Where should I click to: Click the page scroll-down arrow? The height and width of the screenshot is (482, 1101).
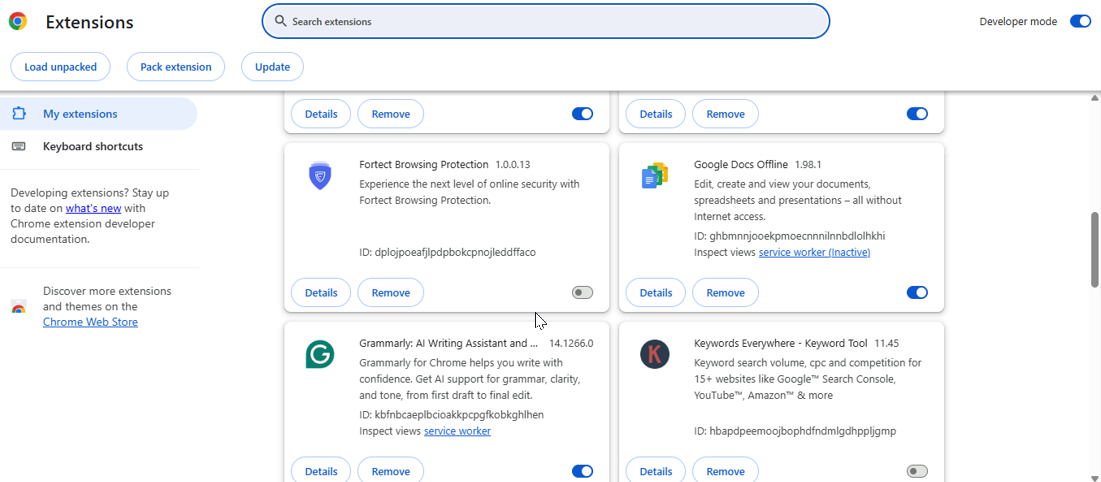pyautogui.click(x=1094, y=477)
